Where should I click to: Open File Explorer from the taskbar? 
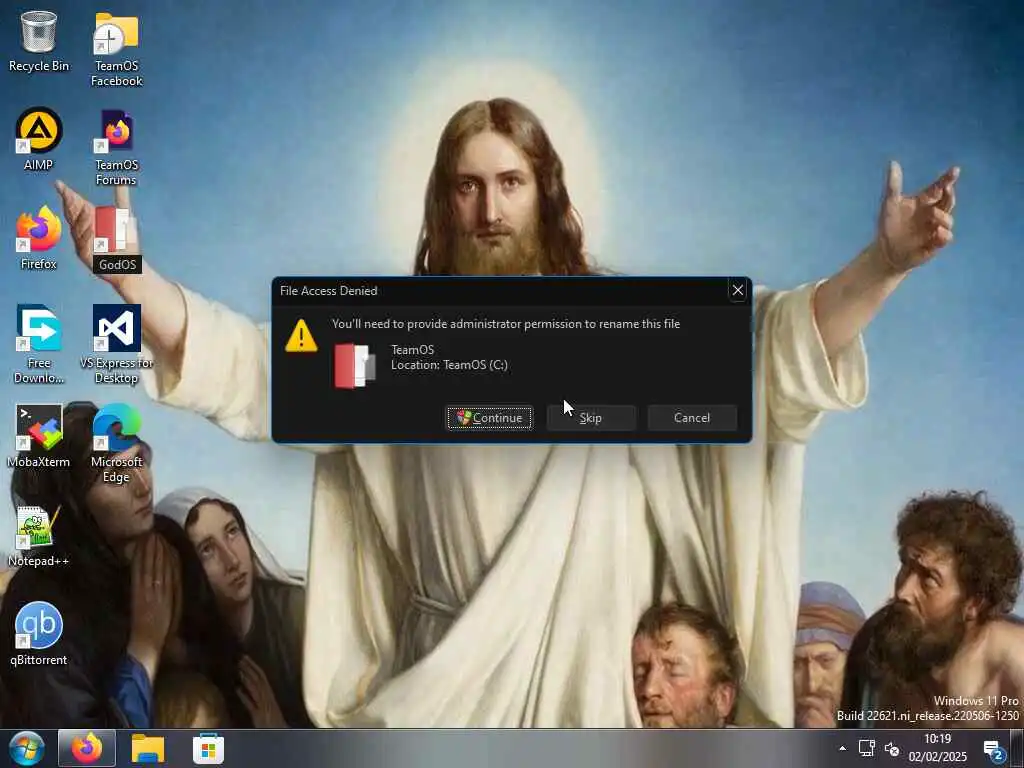click(x=148, y=748)
